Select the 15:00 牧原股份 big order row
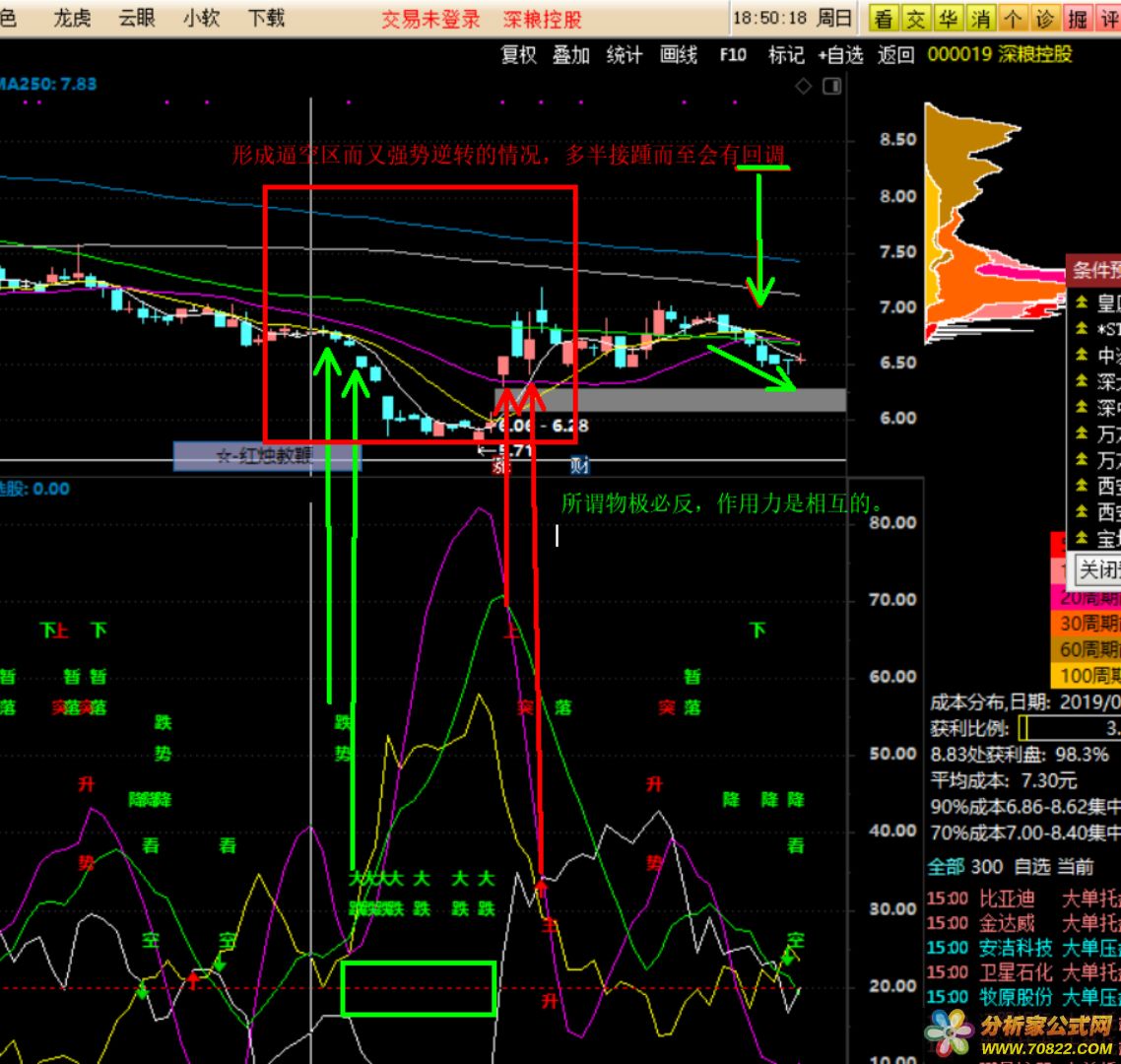The image size is (1121, 1064). [x=1023, y=997]
